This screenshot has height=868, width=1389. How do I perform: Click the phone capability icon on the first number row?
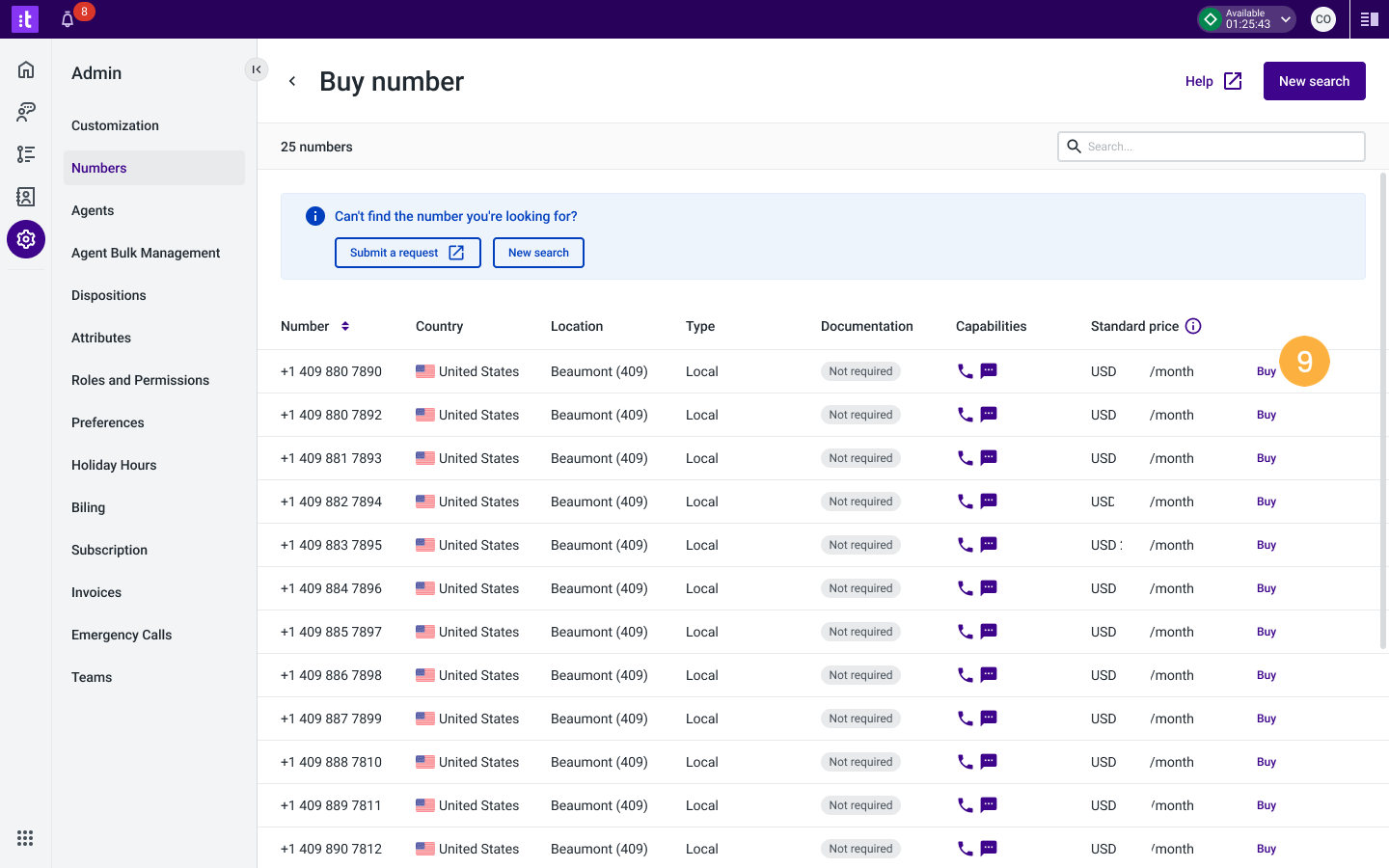coord(964,370)
